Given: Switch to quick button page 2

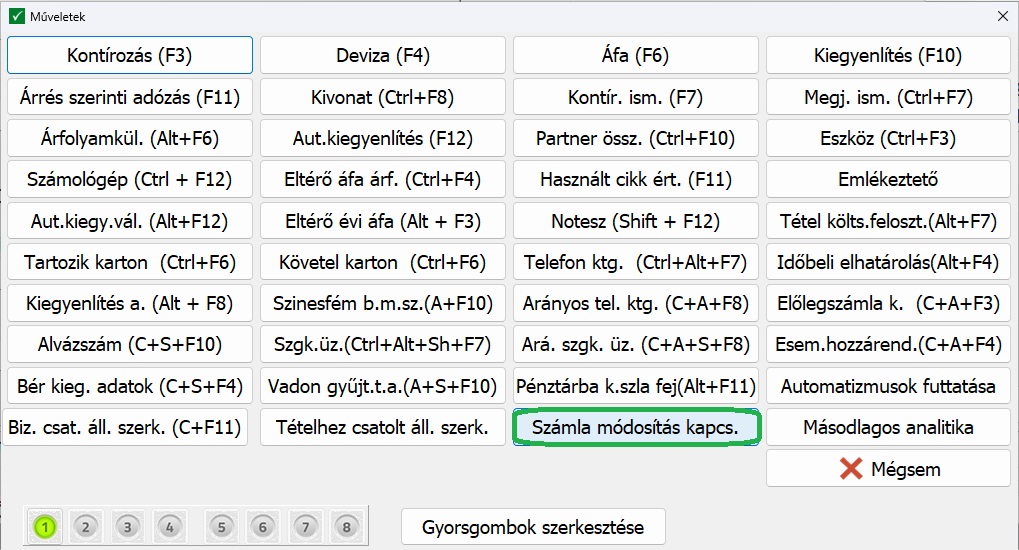Looking at the screenshot, I should click(x=86, y=526).
